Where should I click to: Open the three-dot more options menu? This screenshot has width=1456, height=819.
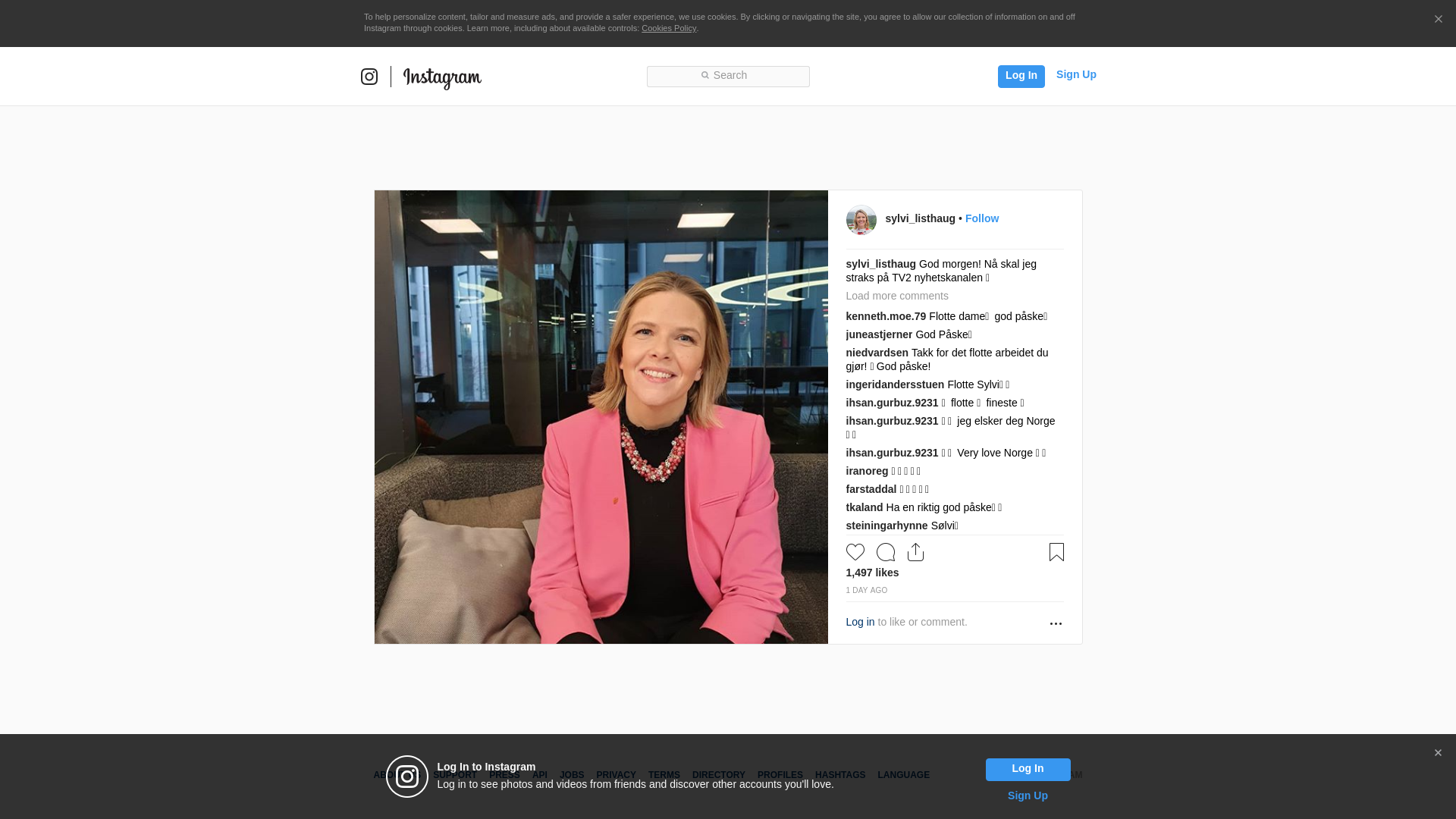[x=1056, y=623]
